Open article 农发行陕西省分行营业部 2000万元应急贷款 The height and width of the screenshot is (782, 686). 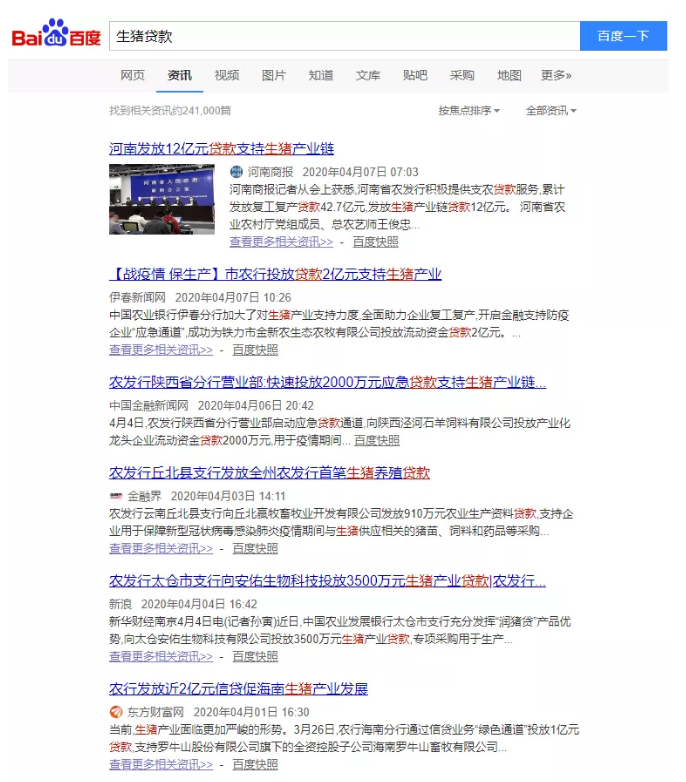pos(328,383)
